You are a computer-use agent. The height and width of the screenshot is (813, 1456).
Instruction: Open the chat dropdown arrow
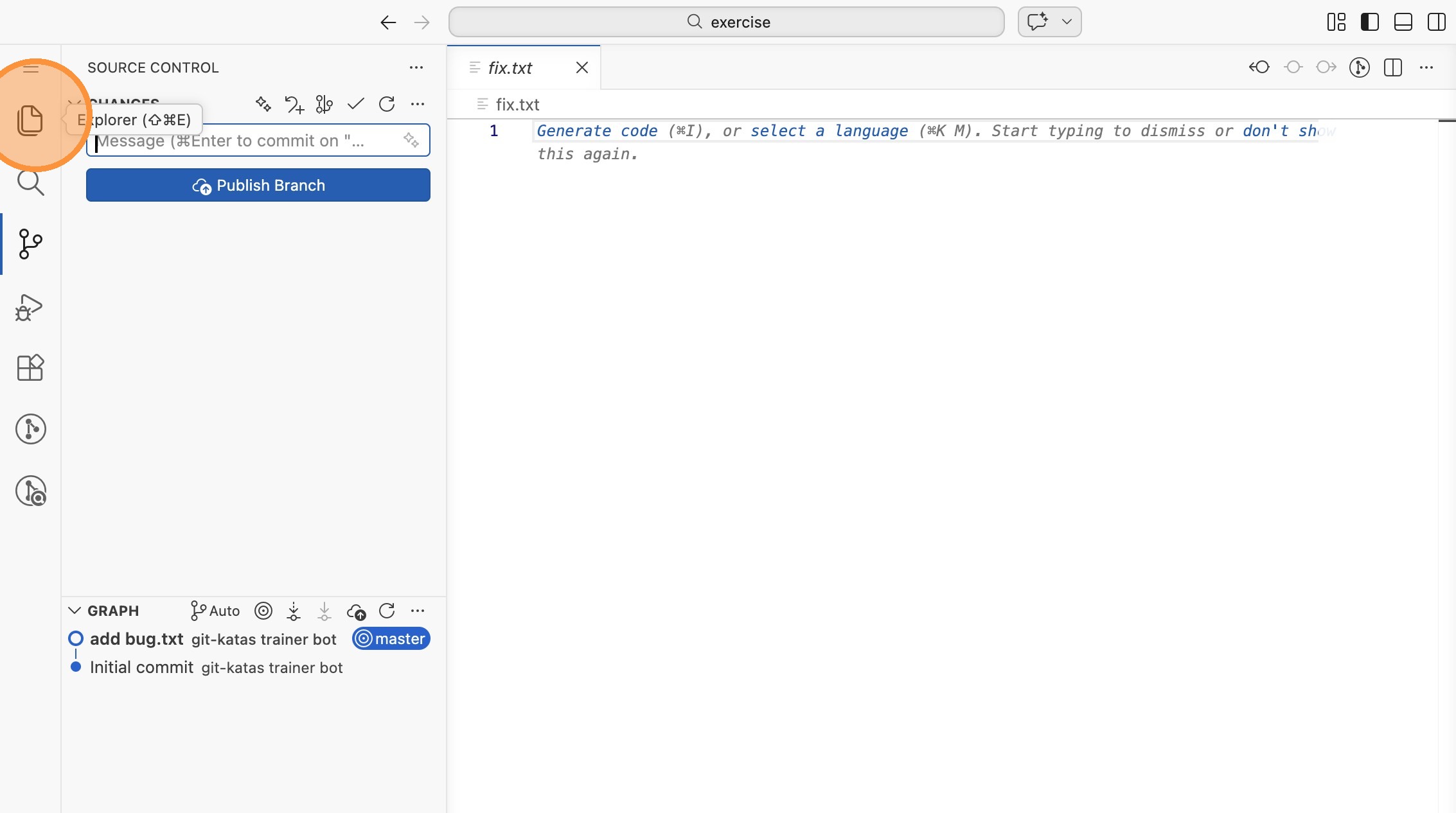click(1067, 22)
